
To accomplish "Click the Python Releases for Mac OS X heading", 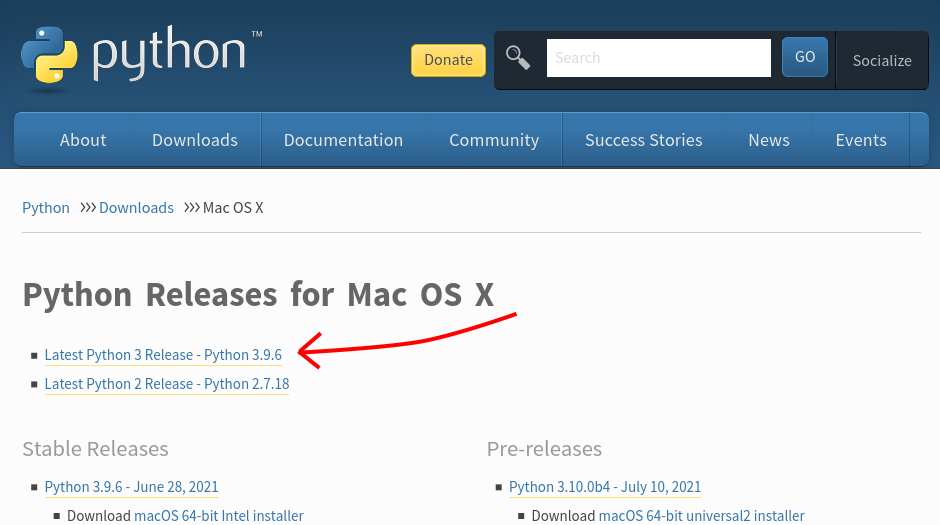I will pos(258,295).
